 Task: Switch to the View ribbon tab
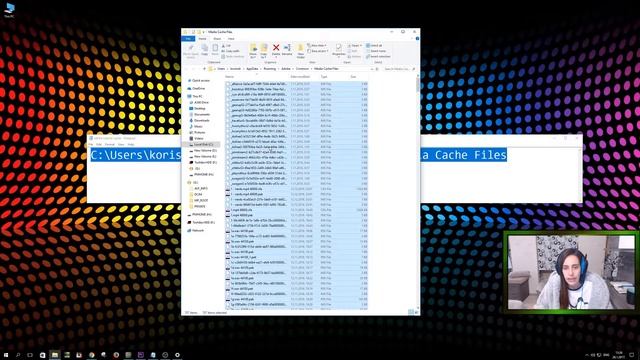point(231,39)
